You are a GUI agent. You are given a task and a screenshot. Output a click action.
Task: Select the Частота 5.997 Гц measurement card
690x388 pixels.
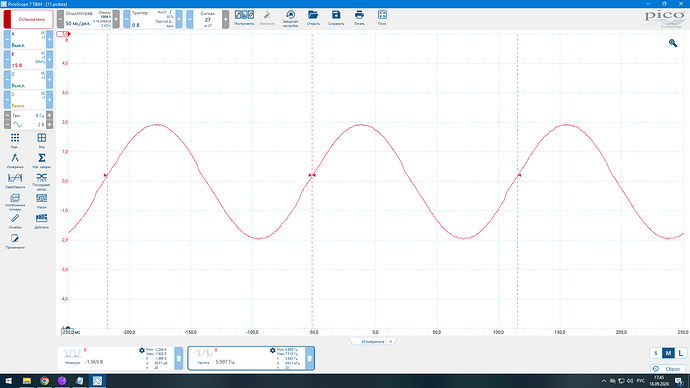click(x=247, y=358)
